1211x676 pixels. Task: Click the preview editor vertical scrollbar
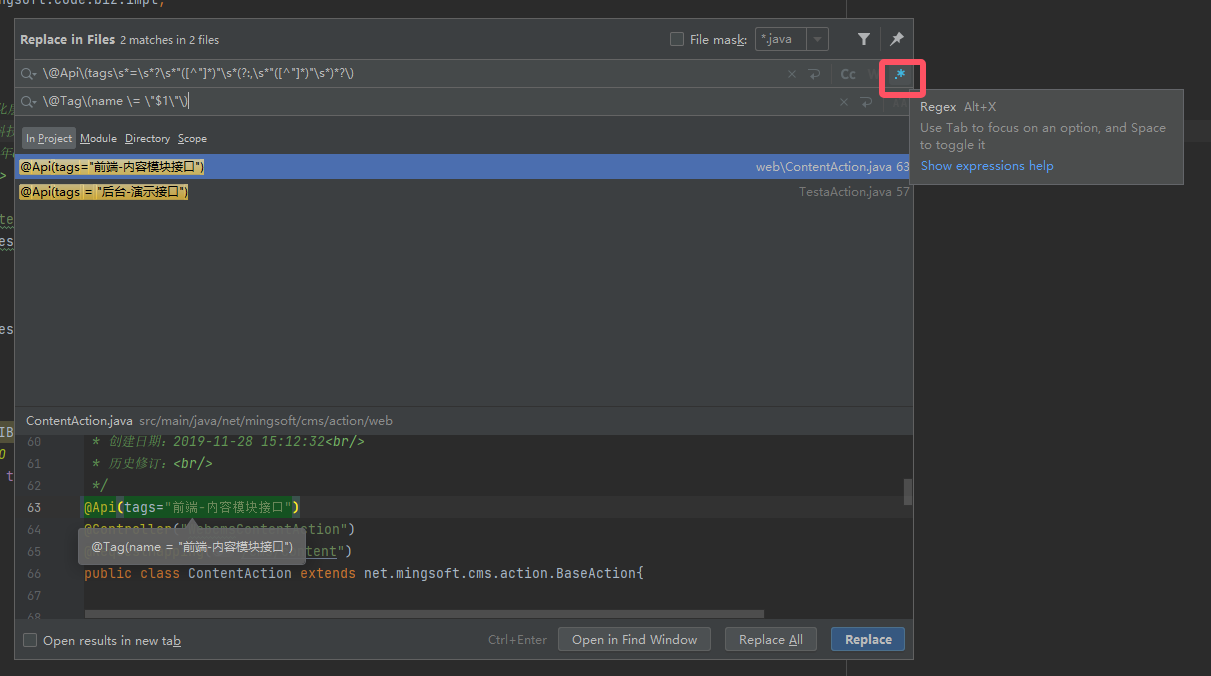907,492
